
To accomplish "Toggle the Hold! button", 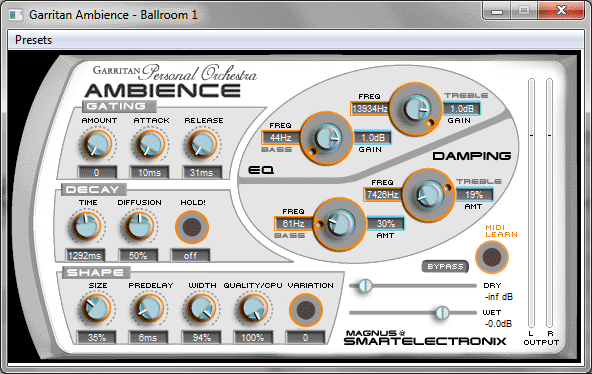I will click(x=192, y=227).
